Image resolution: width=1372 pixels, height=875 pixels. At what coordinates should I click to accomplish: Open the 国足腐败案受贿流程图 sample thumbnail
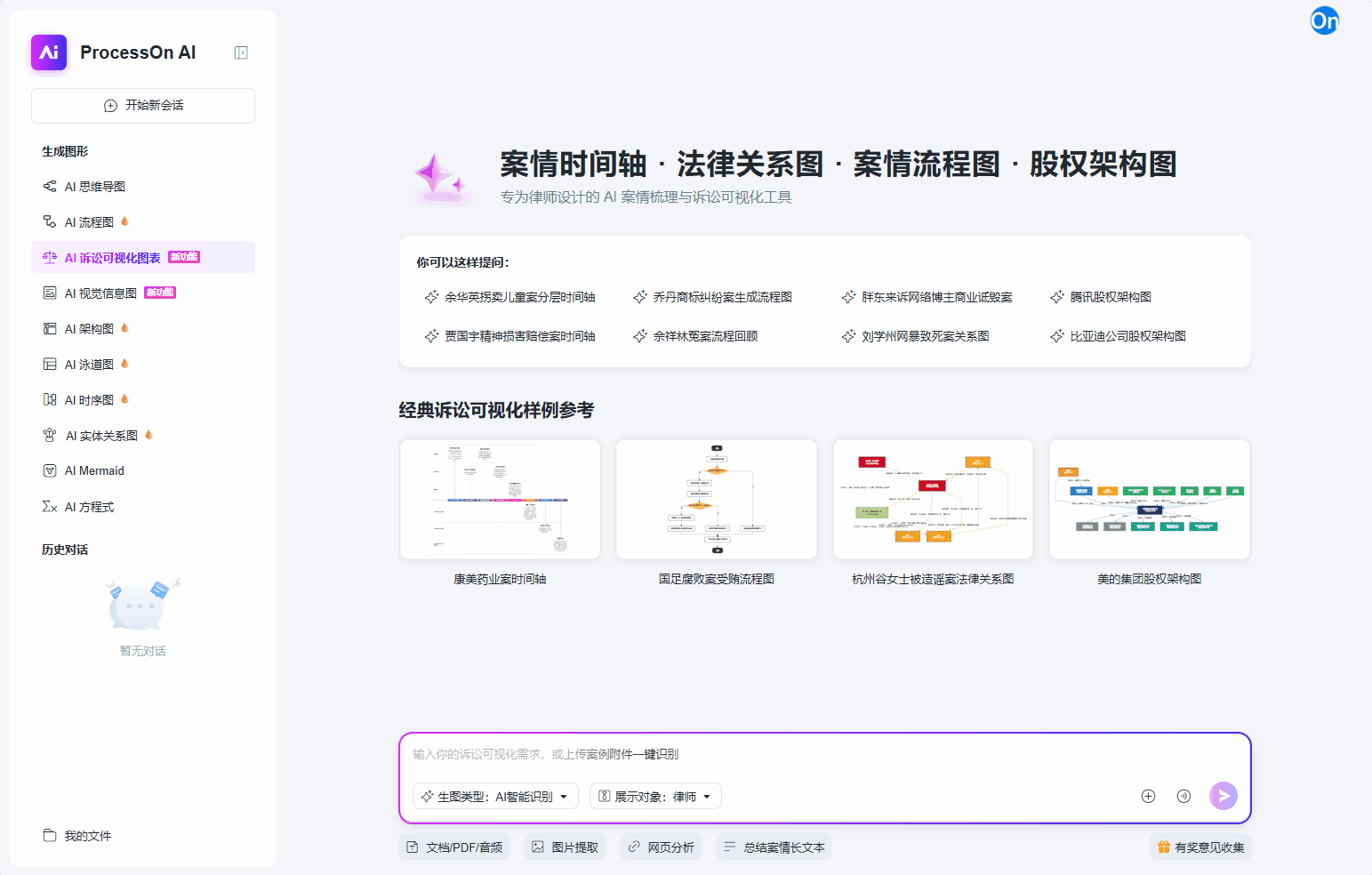pyautogui.click(x=717, y=500)
